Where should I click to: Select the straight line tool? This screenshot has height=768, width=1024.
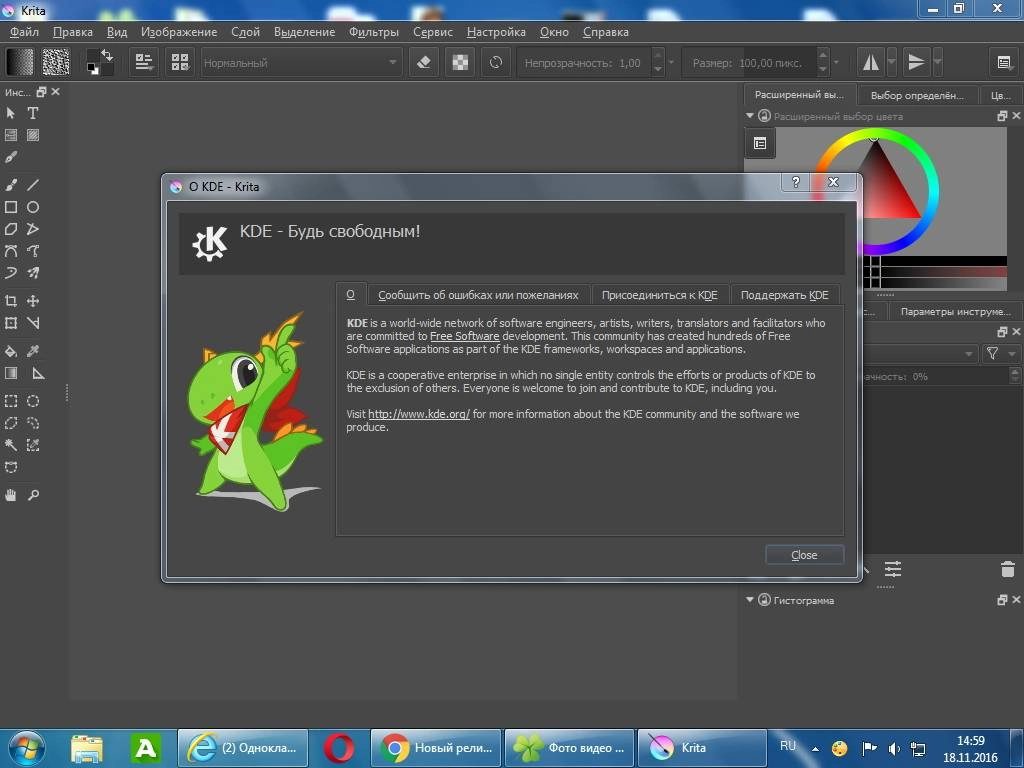(x=33, y=185)
